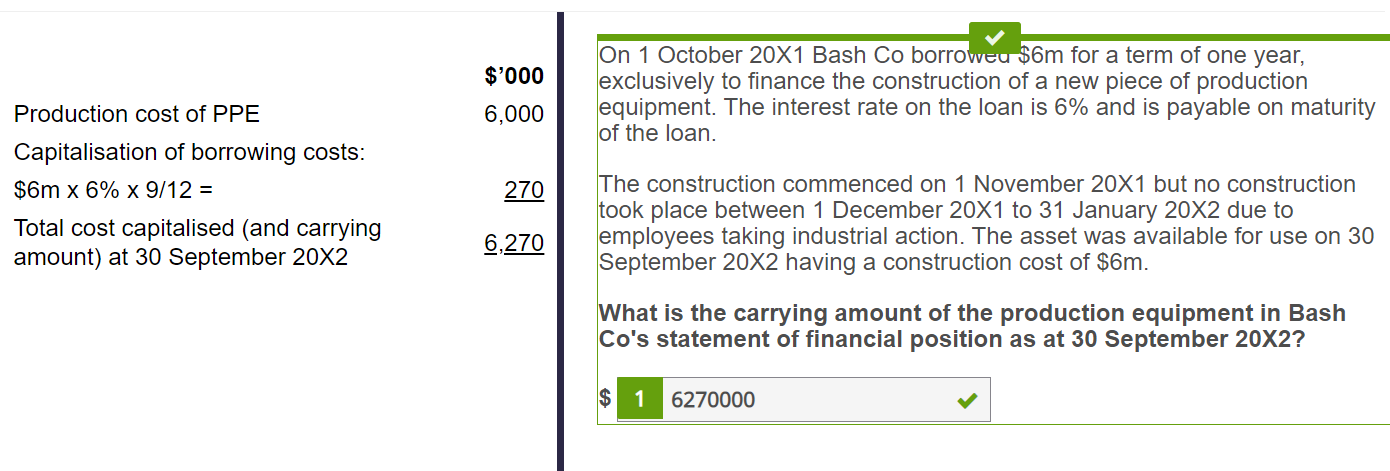This screenshot has height=471, width=1390.
Task: Click the double-underlined 6,270 total
Action: click(514, 243)
